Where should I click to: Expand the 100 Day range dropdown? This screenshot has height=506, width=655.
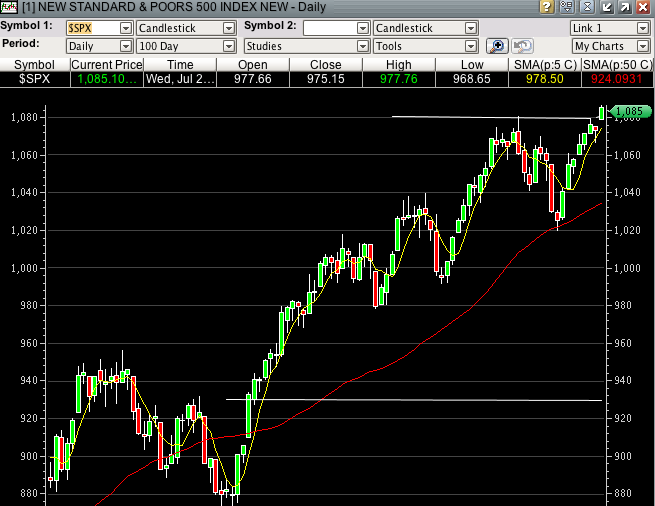[x=232, y=46]
